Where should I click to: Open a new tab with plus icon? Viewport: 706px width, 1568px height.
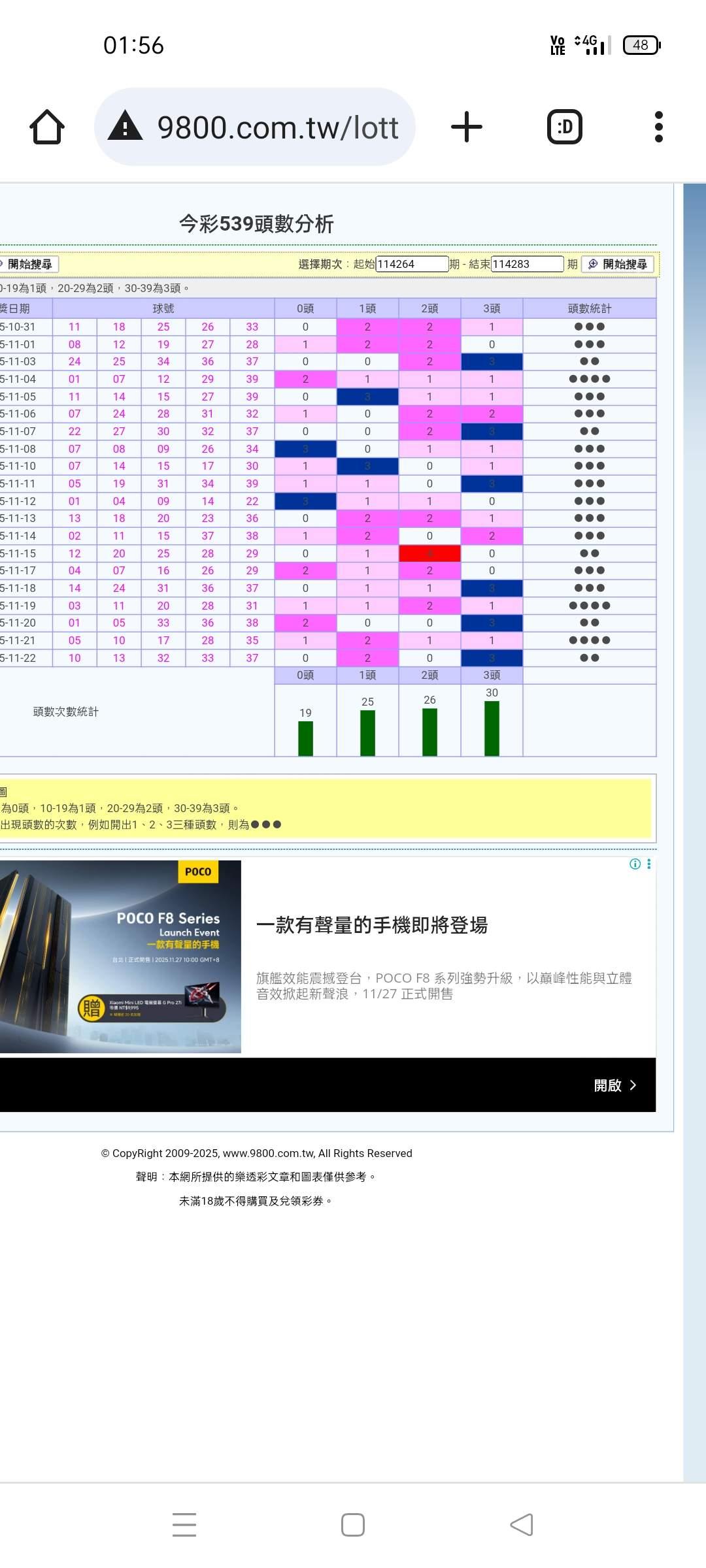point(467,127)
